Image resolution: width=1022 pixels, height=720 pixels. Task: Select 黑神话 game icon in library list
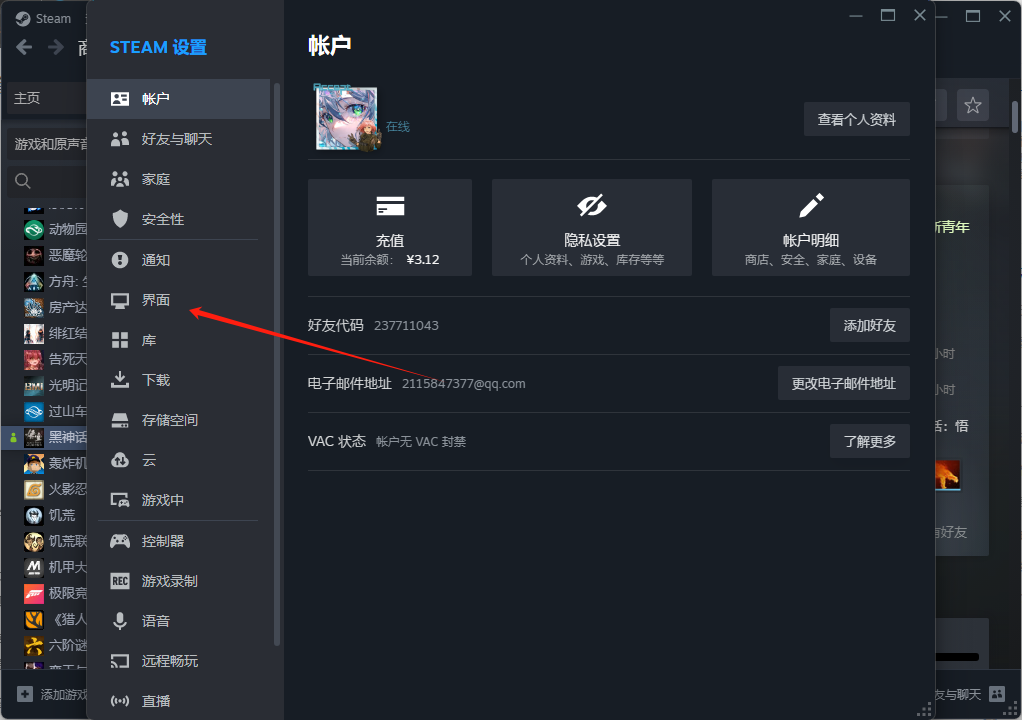(x=34, y=437)
